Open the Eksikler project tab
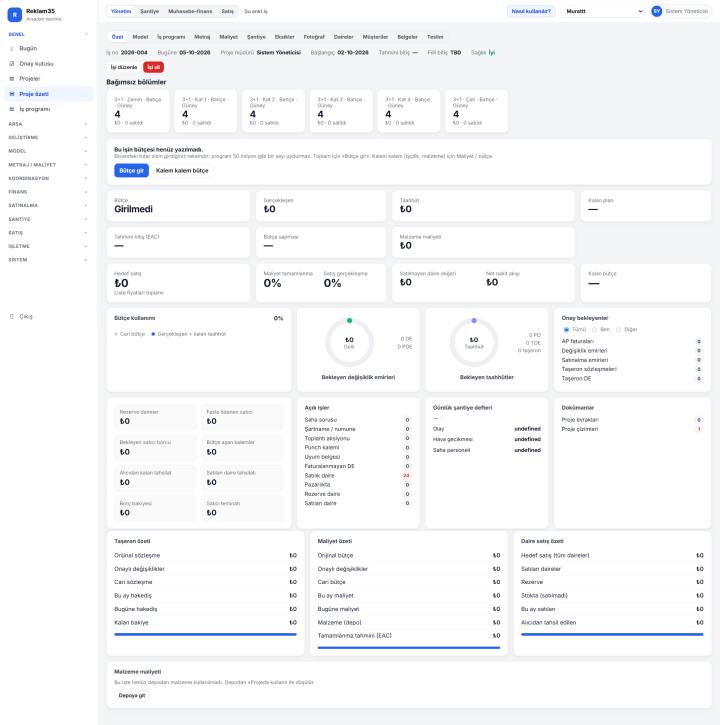Viewport: 720px width, 725px height. pyautogui.click(x=284, y=37)
